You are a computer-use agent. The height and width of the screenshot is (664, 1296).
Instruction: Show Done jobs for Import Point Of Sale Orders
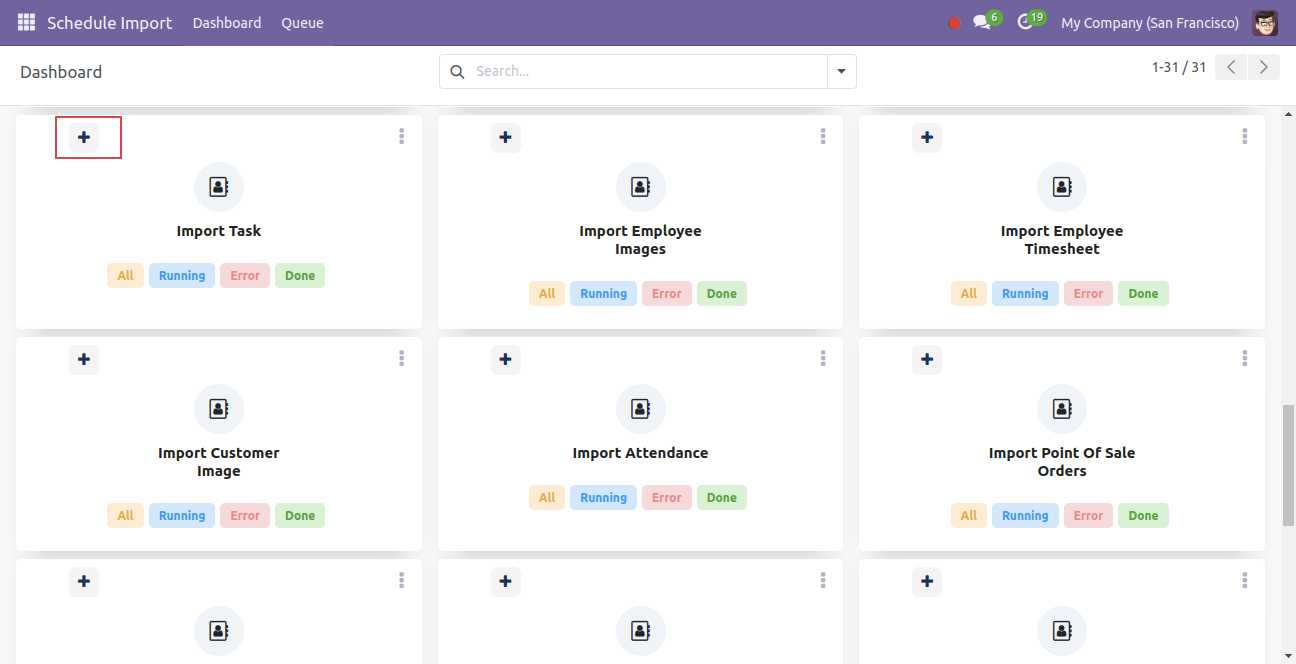click(1143, 516)
